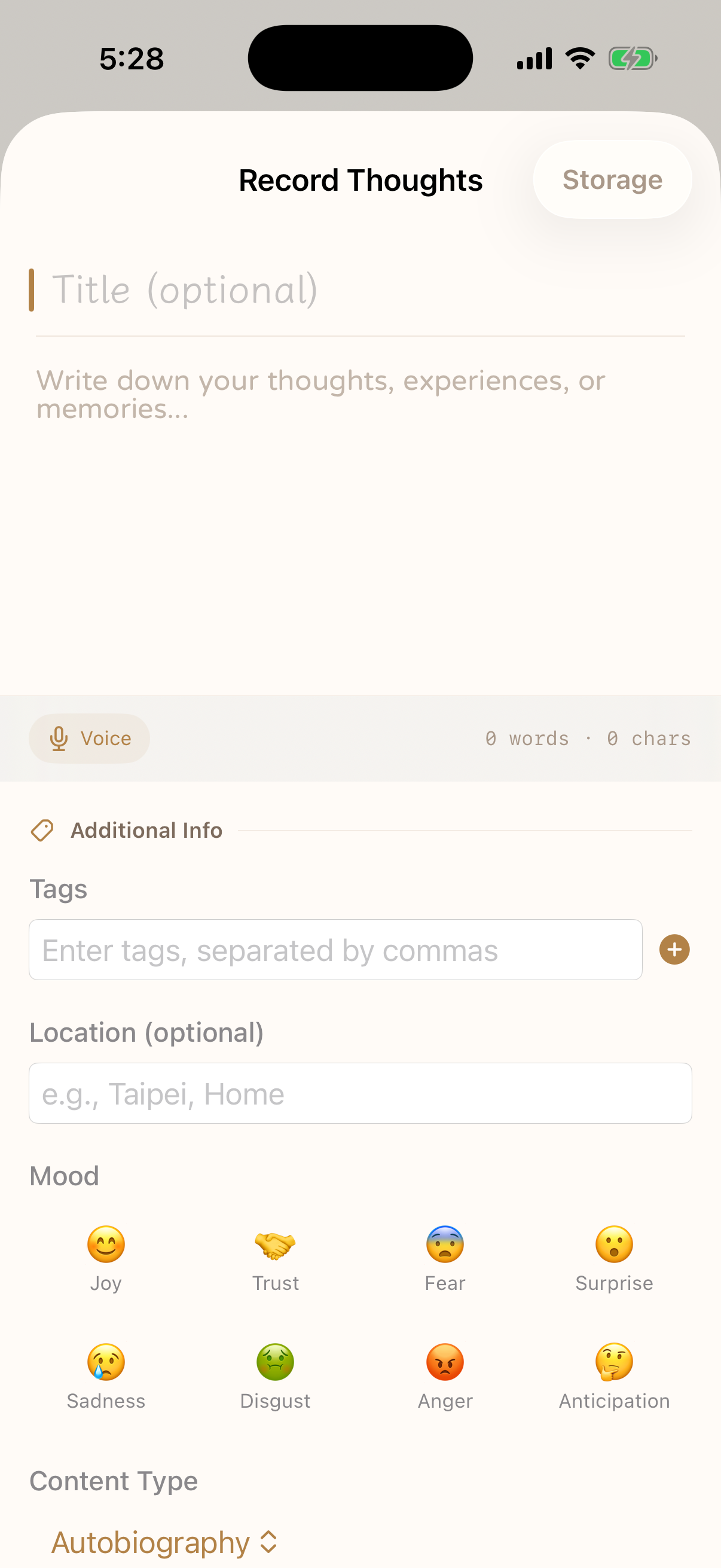Tap the Wi-Fi status icon
Screen dimensions: 721x1568
point(580,59)
